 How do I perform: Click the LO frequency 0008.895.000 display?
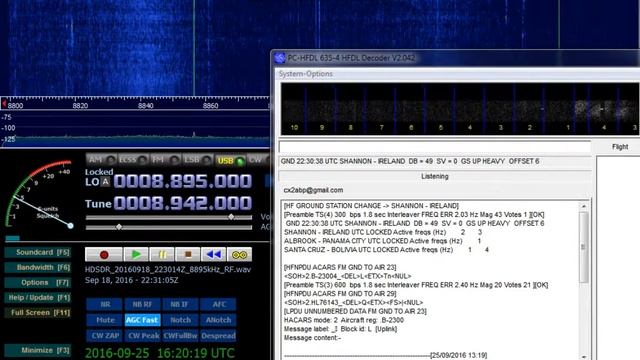pyautogui.click(x=182, y=181)
